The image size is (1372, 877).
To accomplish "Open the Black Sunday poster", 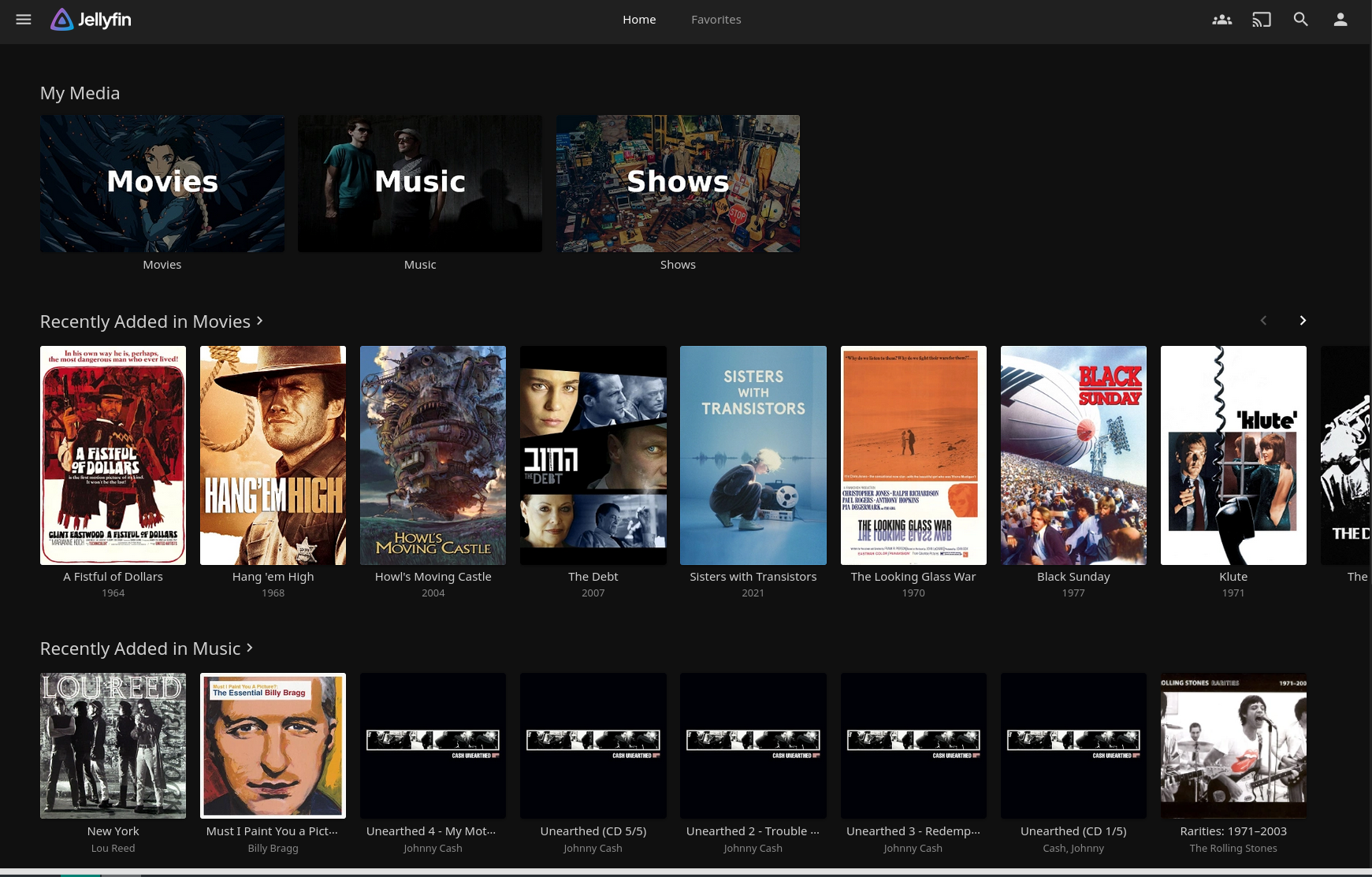I will 1073,455.
